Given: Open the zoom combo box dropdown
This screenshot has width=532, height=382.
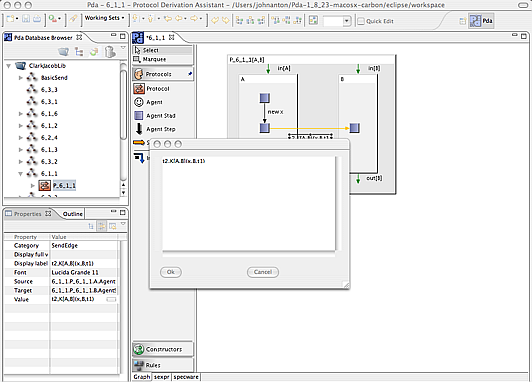Looking at the screenshot, I should click(x=346, y=21).
